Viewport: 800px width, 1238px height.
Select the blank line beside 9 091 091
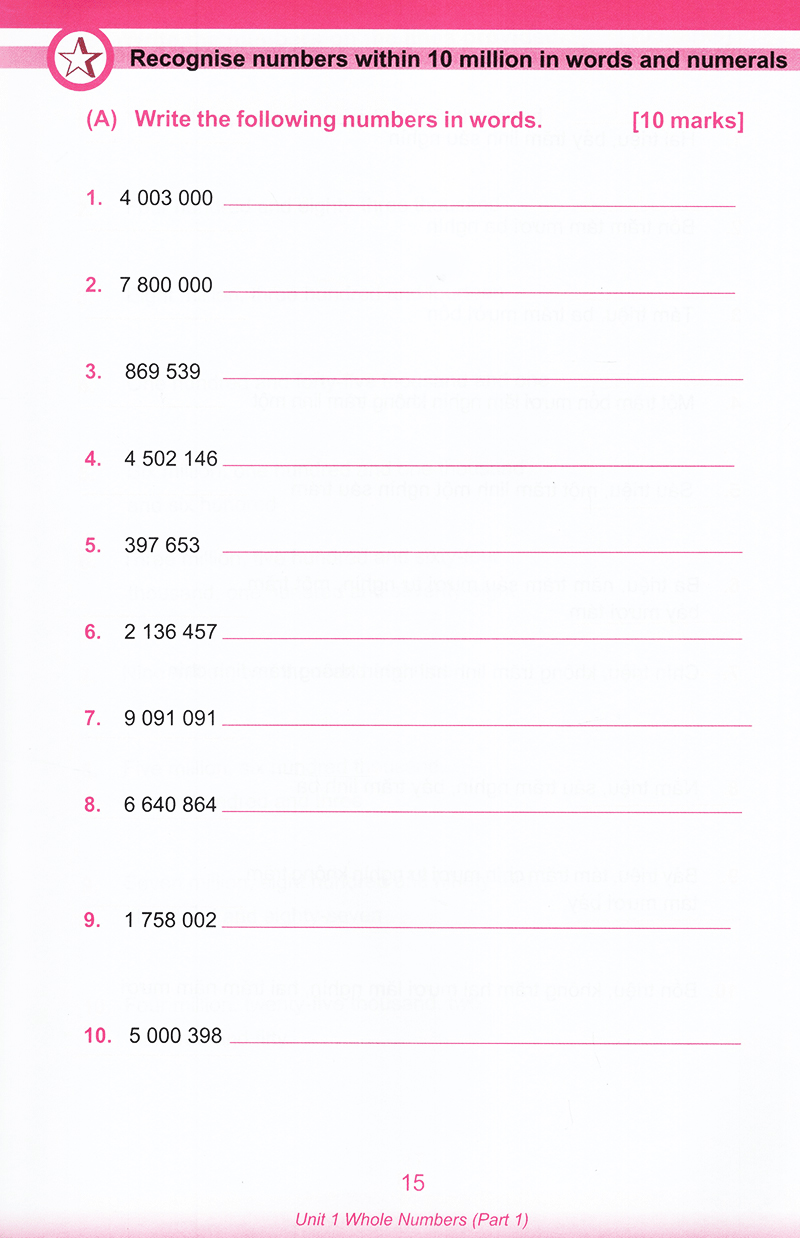(x=486, y=723)
